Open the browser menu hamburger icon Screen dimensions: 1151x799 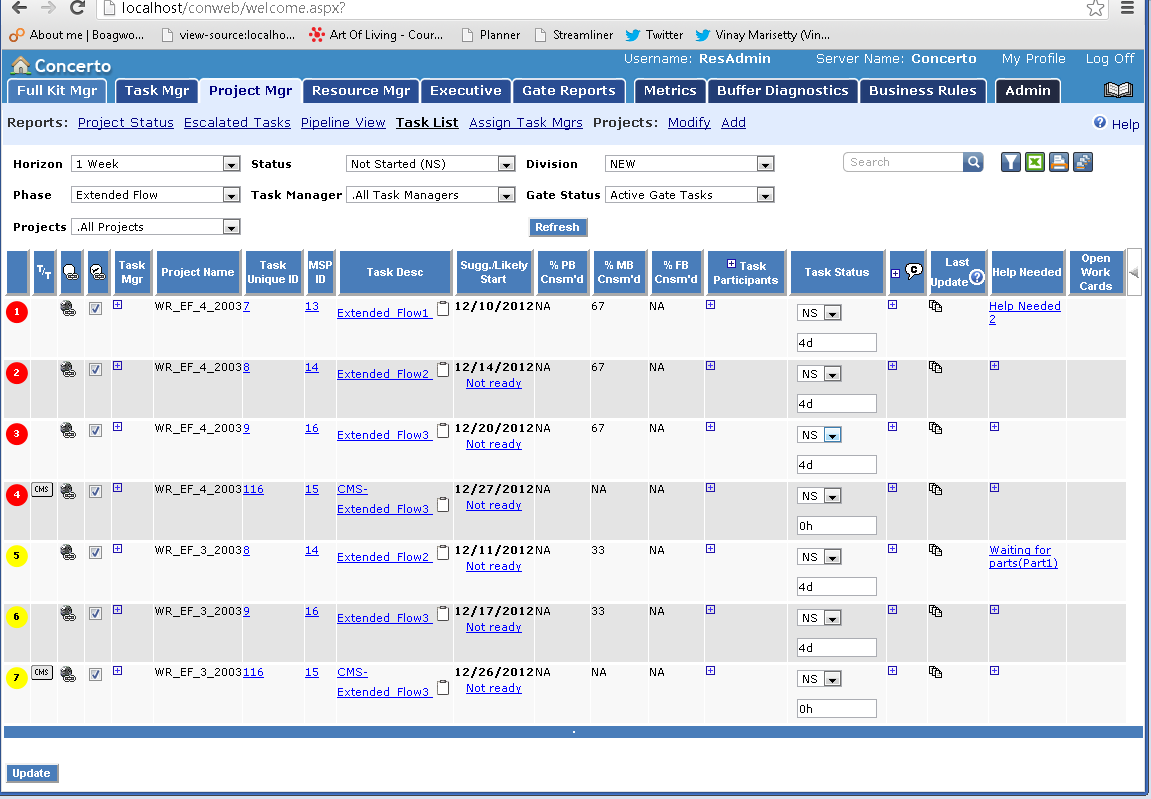[1128, 8]
